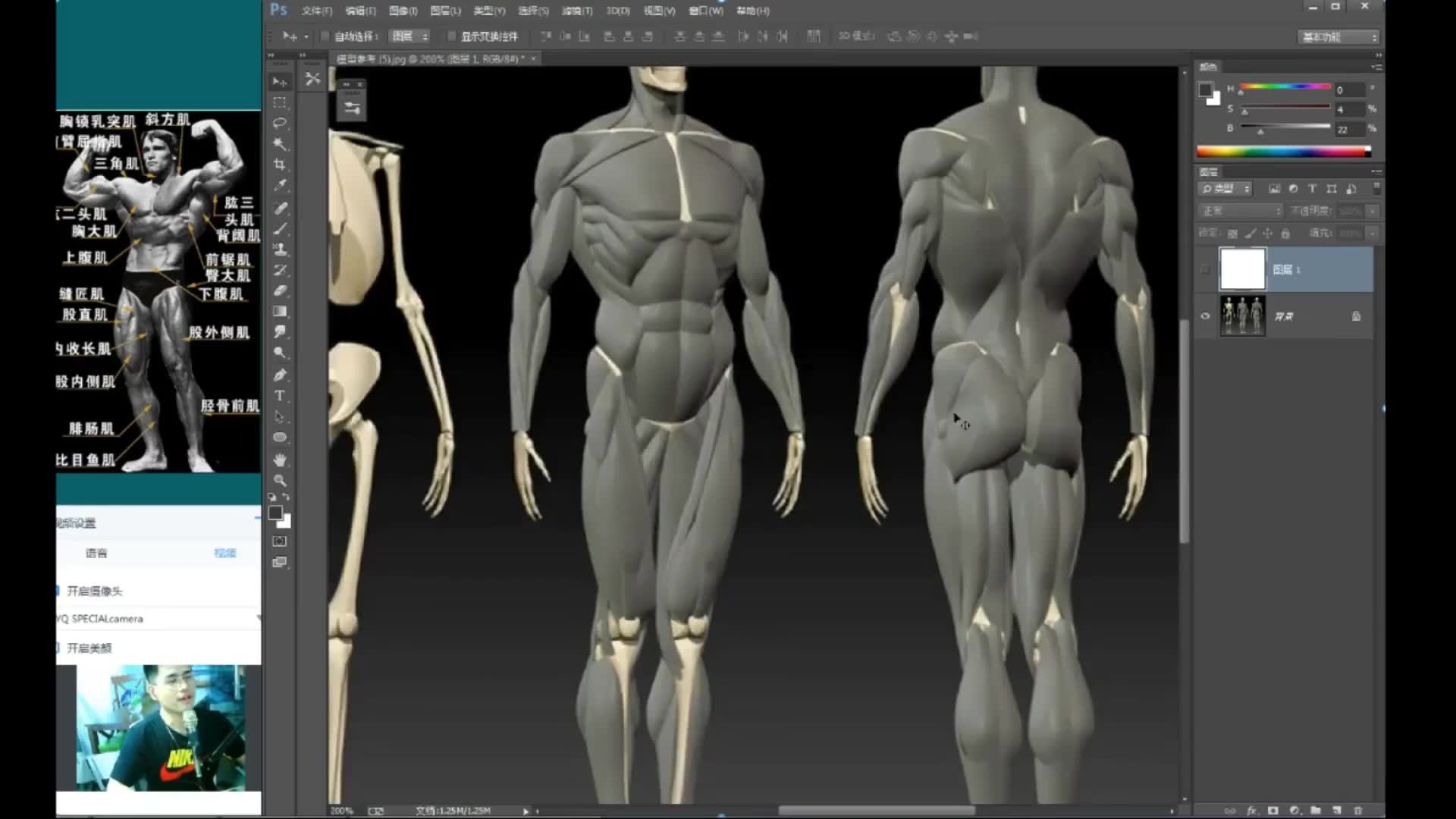This screenshot has width=1456, height=819.
Task: Filter layers by pixel layers icon
Action: click(x=1274, y=189)
